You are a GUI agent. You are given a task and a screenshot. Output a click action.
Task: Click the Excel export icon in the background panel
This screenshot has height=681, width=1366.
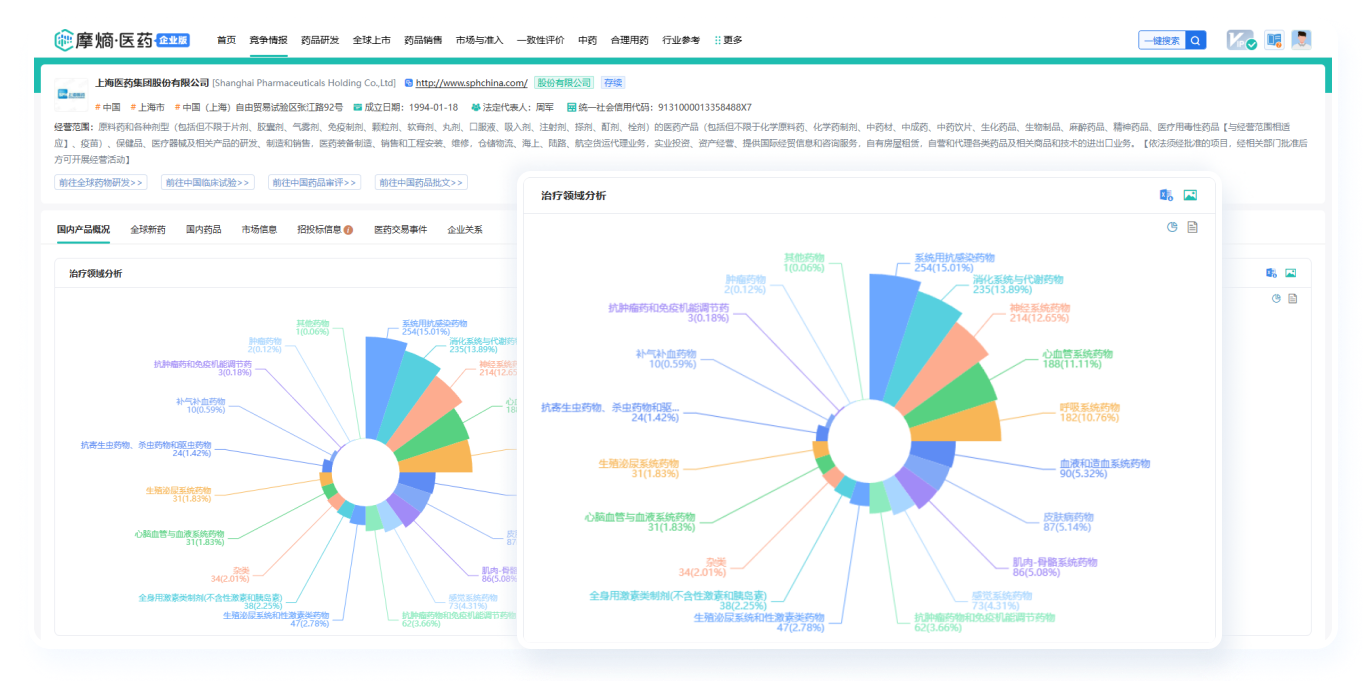(x=1271, y=273)
